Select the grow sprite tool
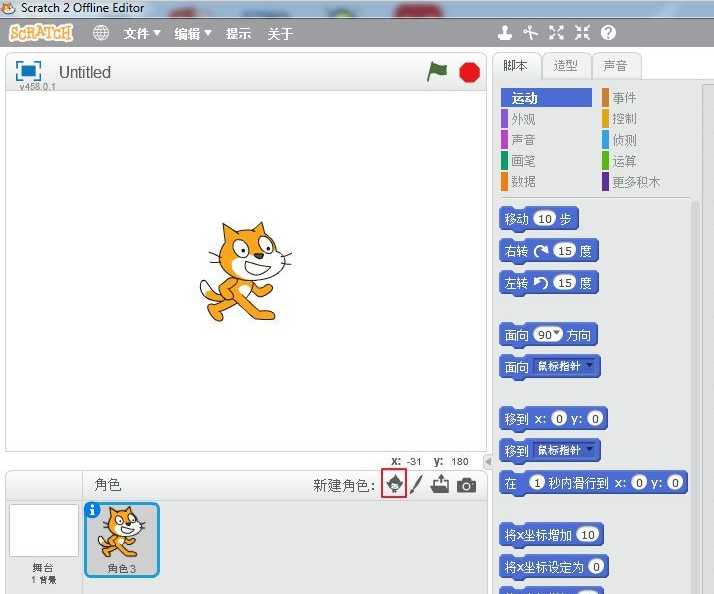Screen dimensions: 714x594 pos(556,33)
